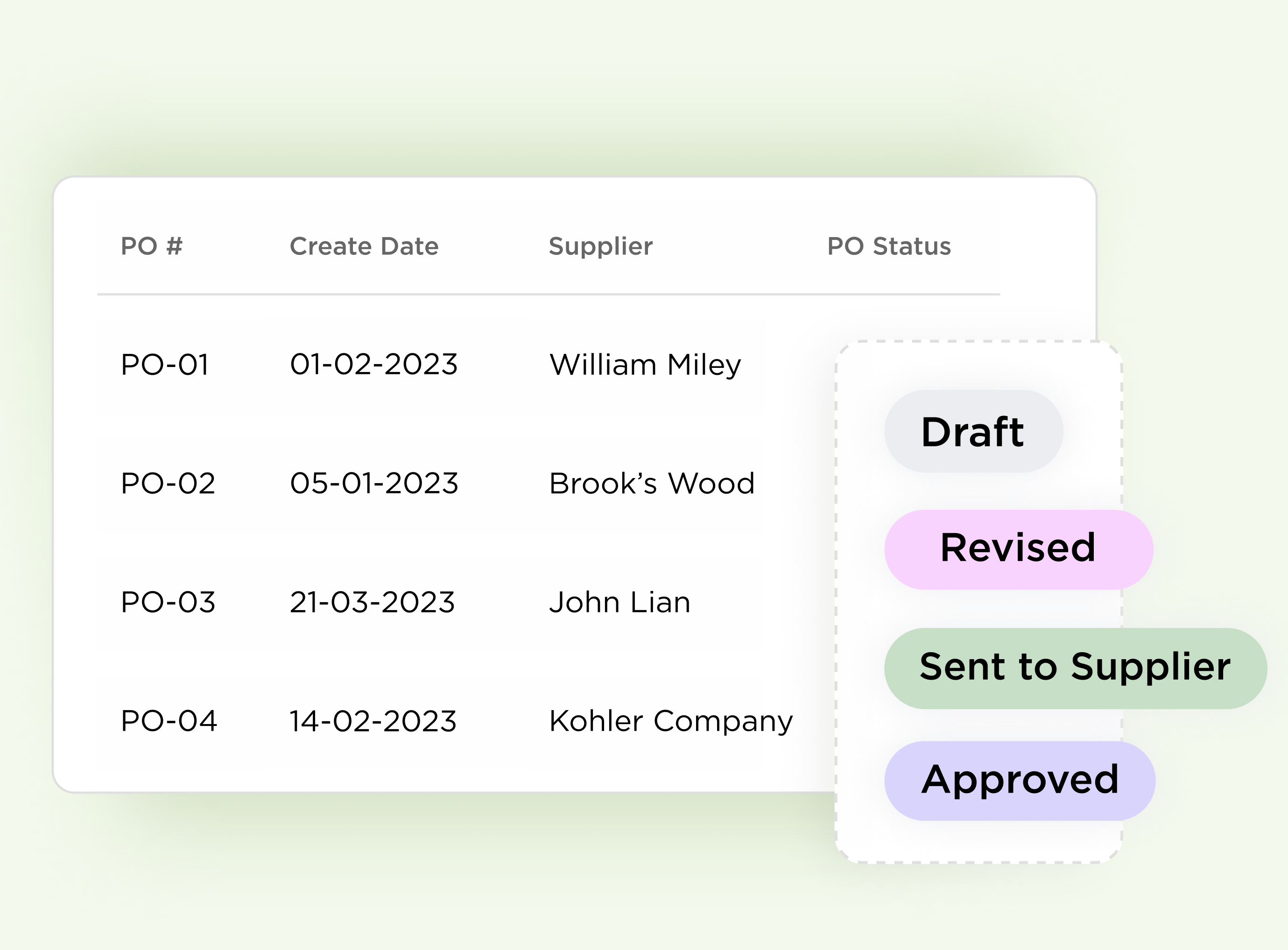Click the PO Status column header
This screenshot has height=950, width=1288.
point(889,246)
